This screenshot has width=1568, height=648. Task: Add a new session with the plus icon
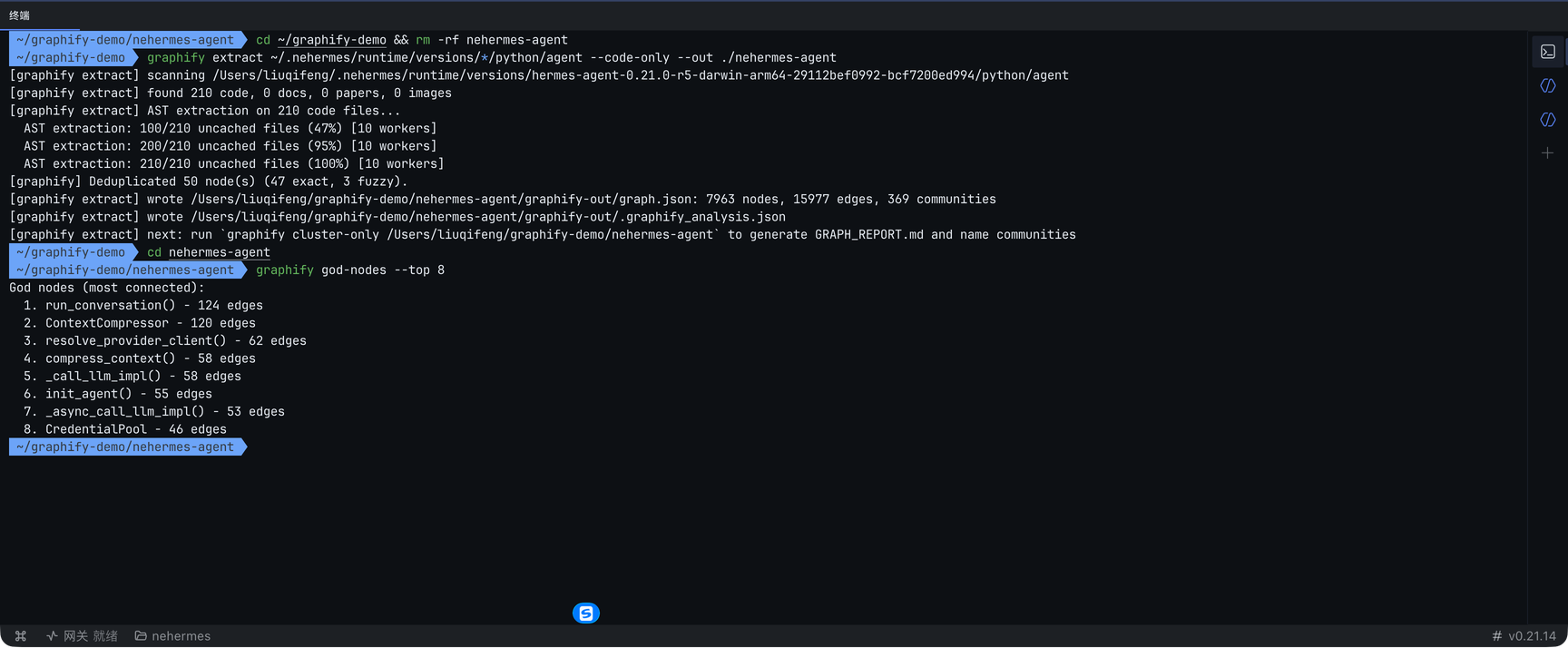pos(1548,153)
